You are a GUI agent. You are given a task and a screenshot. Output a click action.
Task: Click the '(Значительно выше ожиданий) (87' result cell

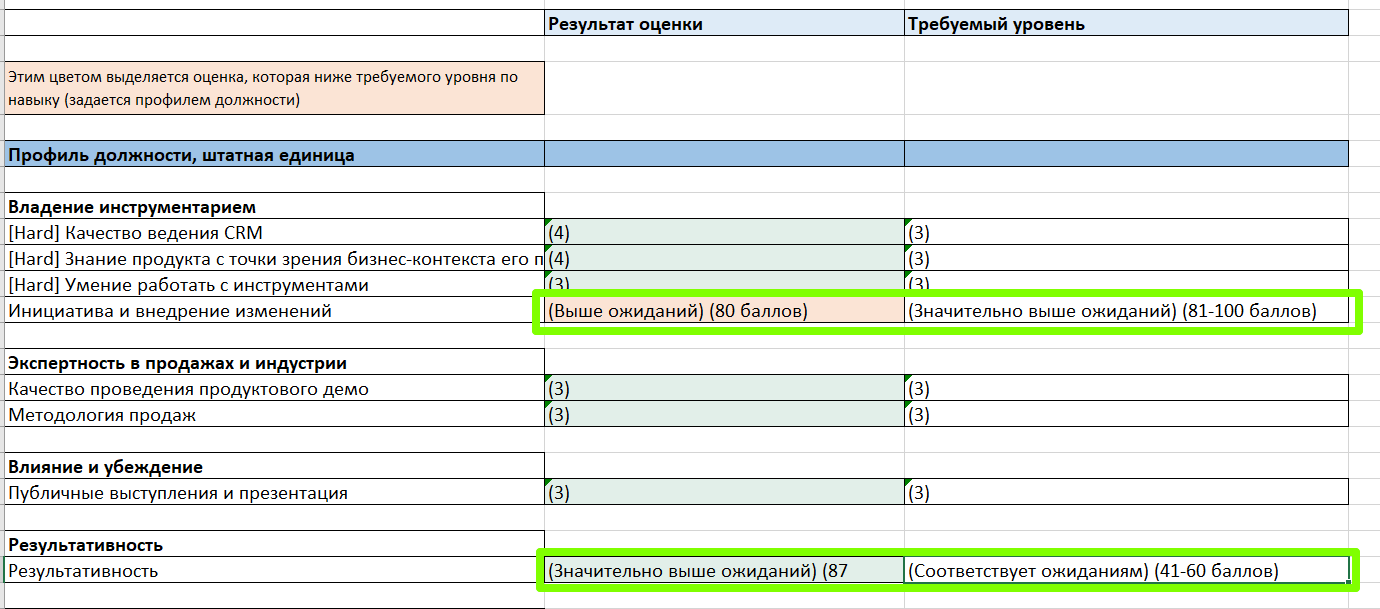pos(725,570)
